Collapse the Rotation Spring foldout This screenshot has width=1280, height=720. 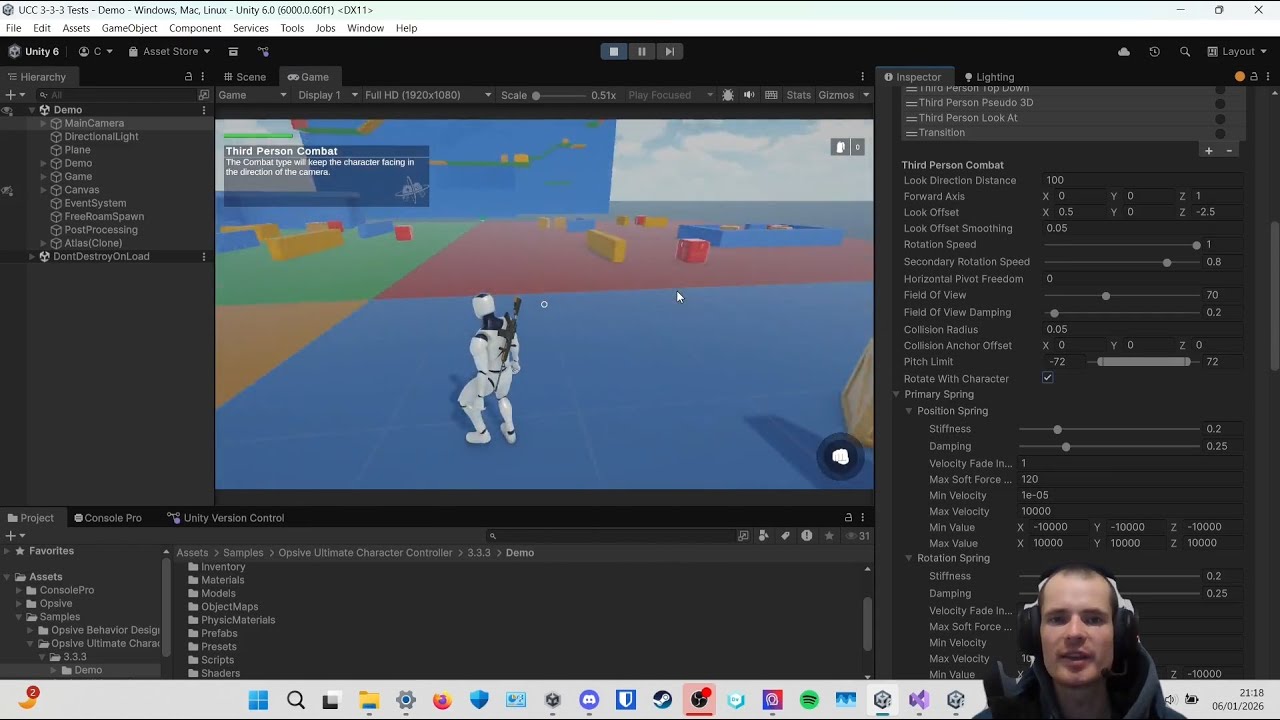(x=909, y=558)
